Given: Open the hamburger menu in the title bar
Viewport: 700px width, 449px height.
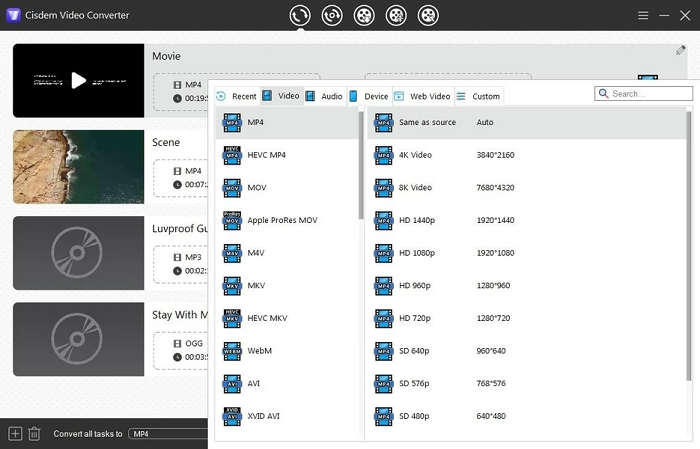Looking at the screenshot, I should pos(643,16).
